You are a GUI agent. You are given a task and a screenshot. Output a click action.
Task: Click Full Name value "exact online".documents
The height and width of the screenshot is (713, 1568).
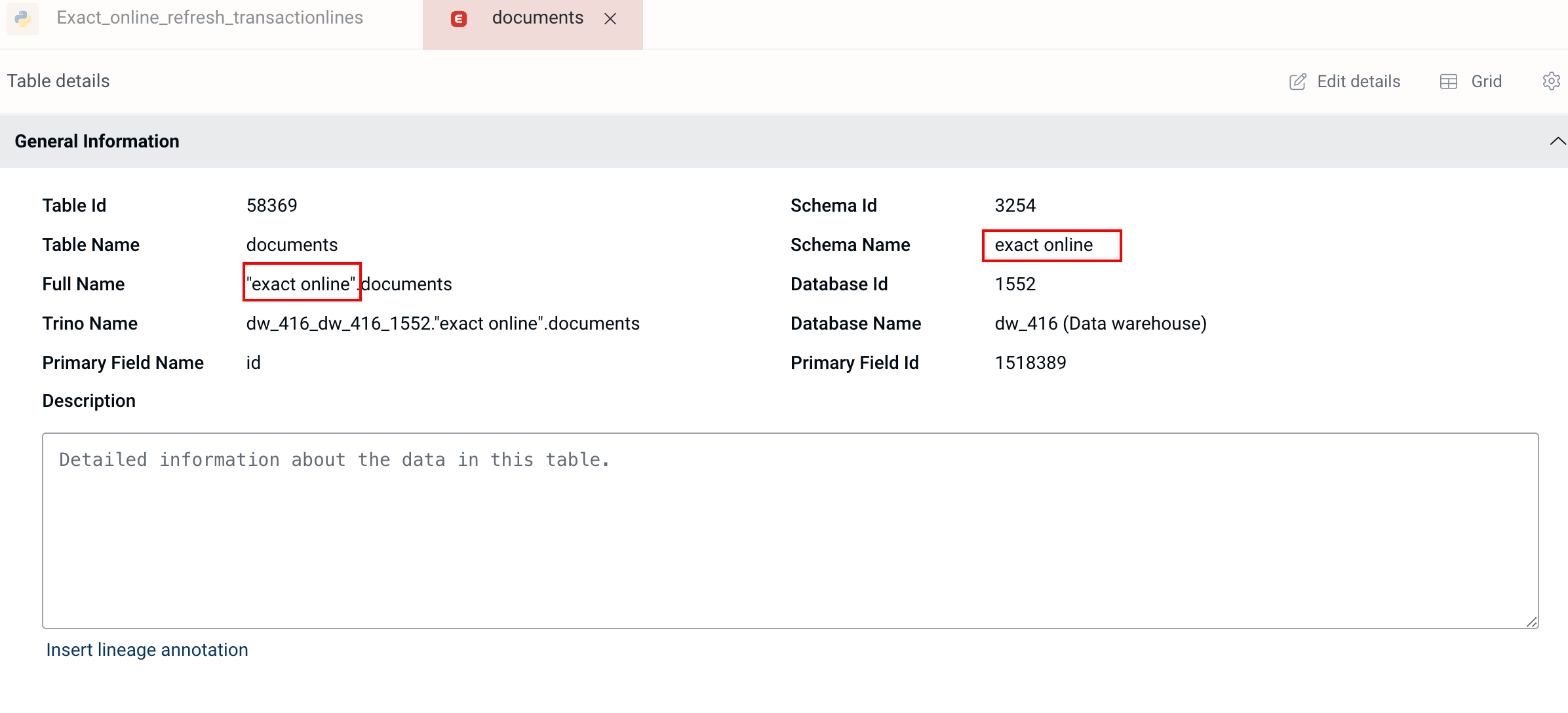[x=349, y=284]
